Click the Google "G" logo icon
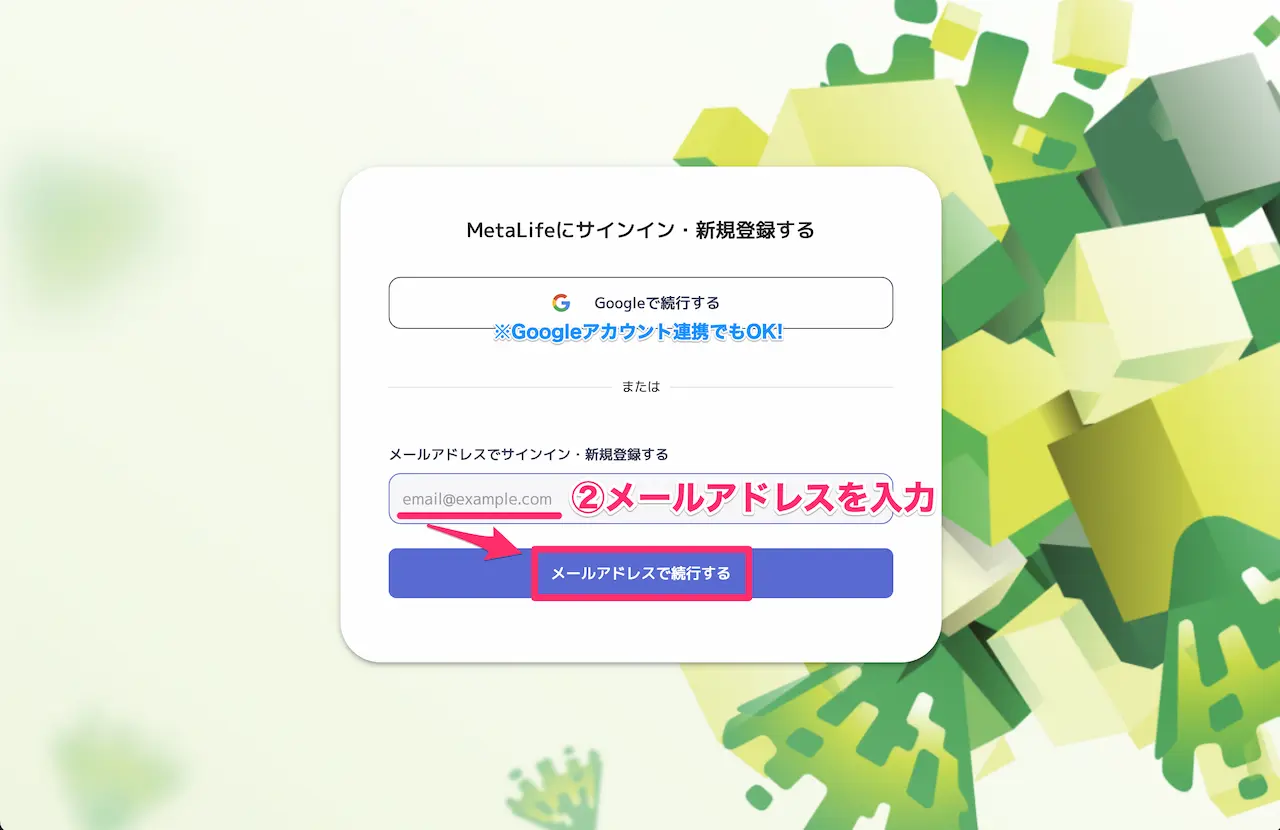The height and width of the screenshot is (830, 1280). pos(561,303)
